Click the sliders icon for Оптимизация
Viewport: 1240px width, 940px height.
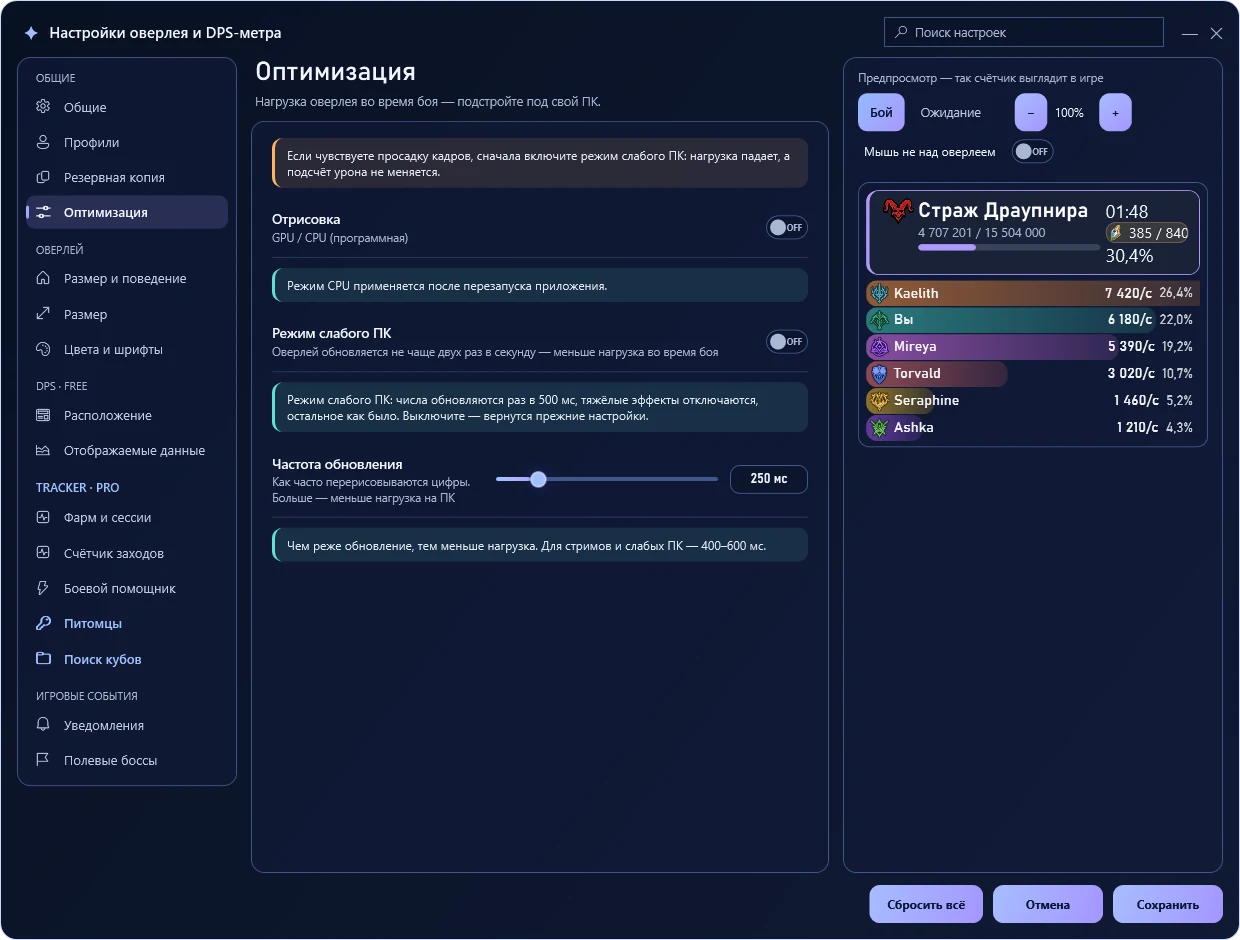(x=43, y=212)
